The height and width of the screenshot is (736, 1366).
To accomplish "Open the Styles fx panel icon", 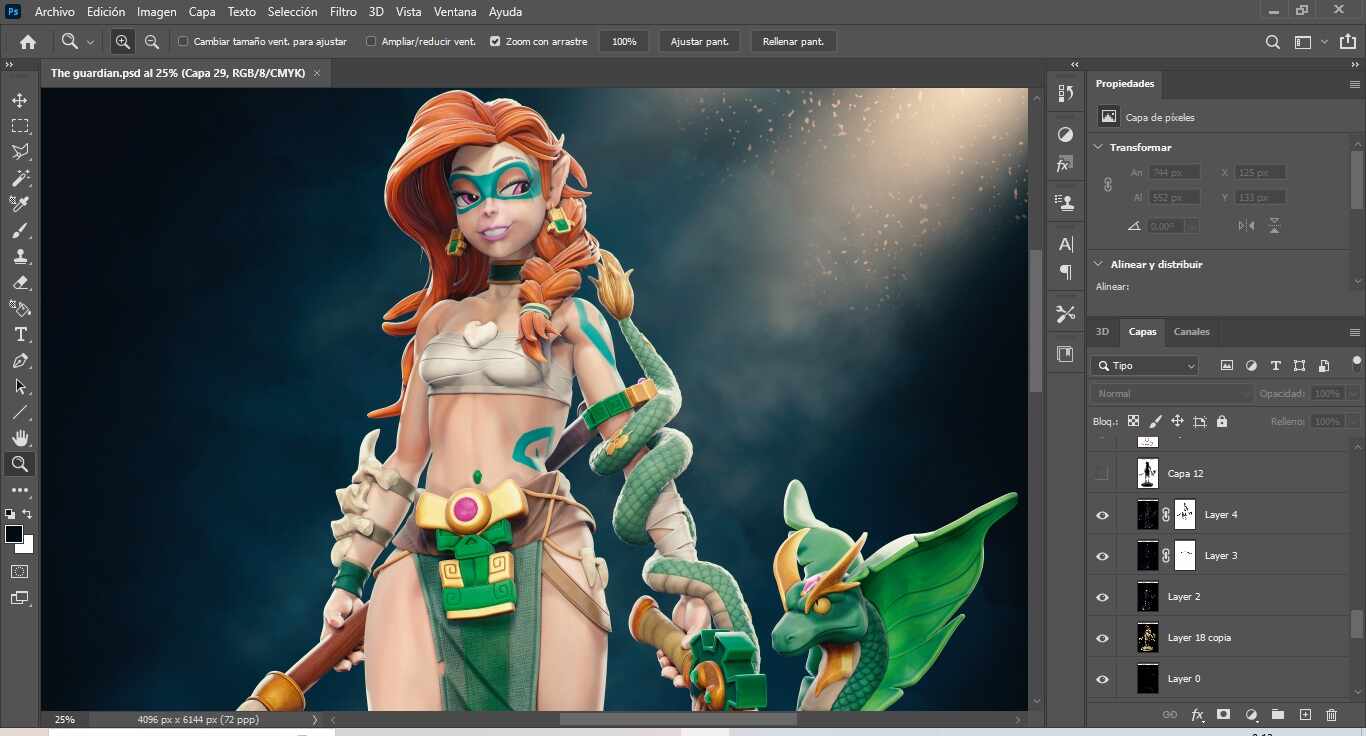I will (x=1066, y=164).
